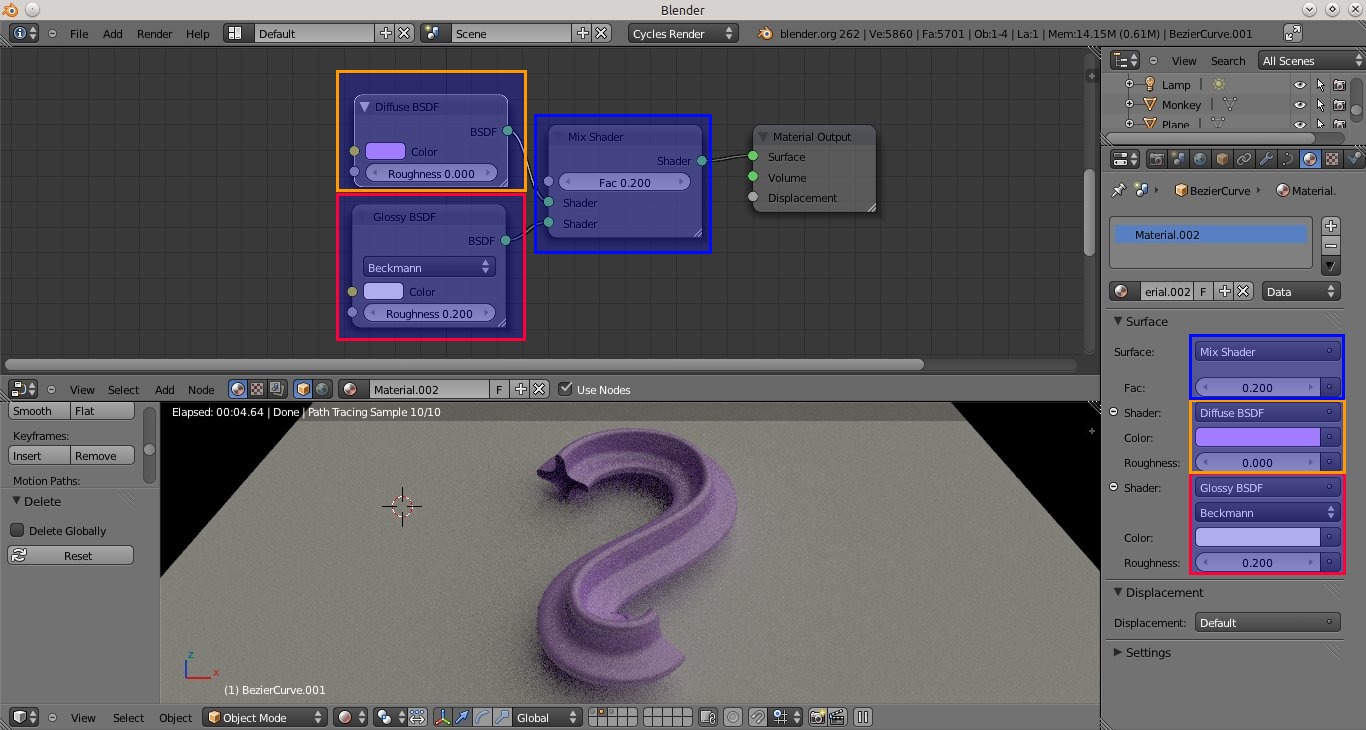Open the Search menu in the outliner
Viewport: 1366px width, 730px height.
(x=1228, y=60)
